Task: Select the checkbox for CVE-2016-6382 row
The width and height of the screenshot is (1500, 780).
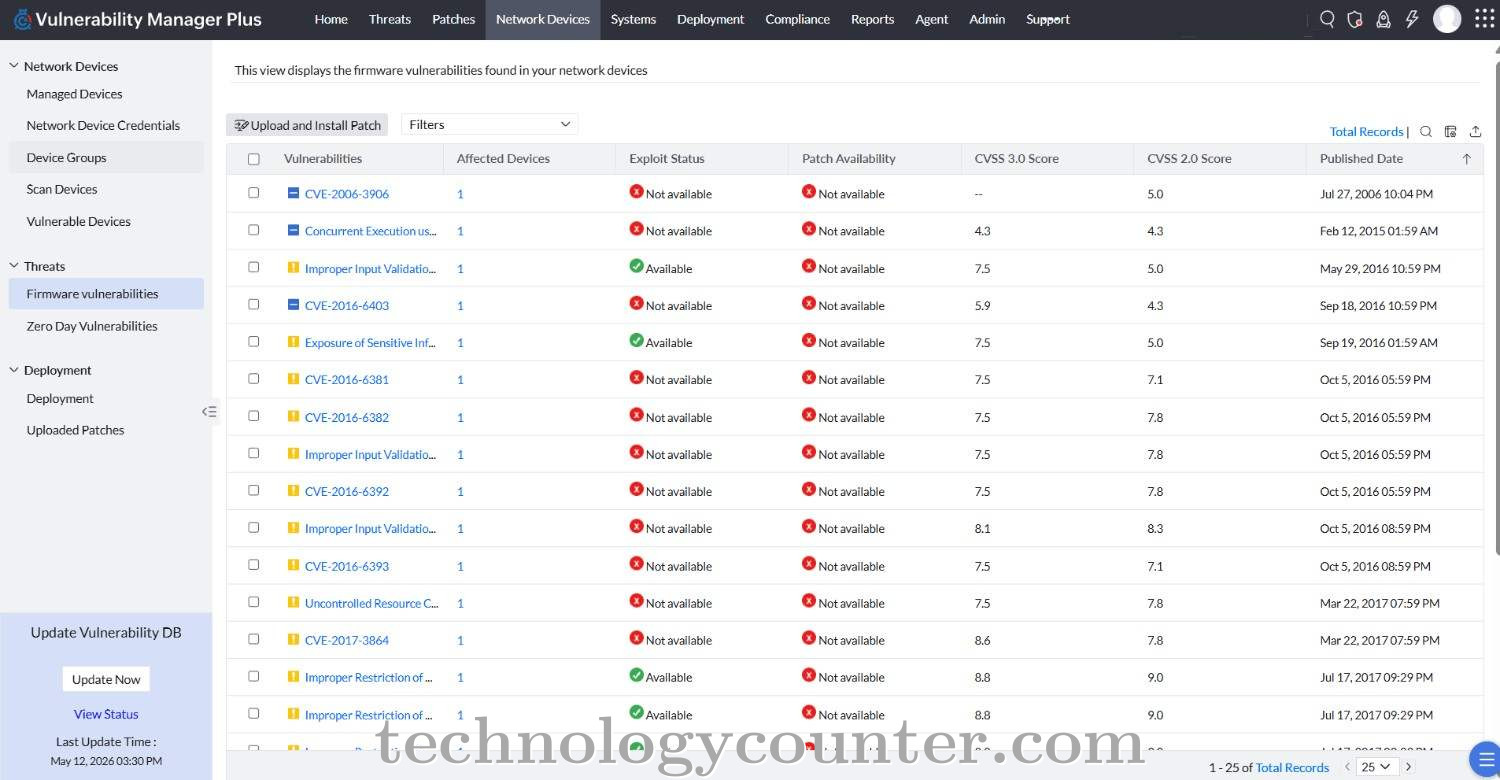Action: pos(253,416)
